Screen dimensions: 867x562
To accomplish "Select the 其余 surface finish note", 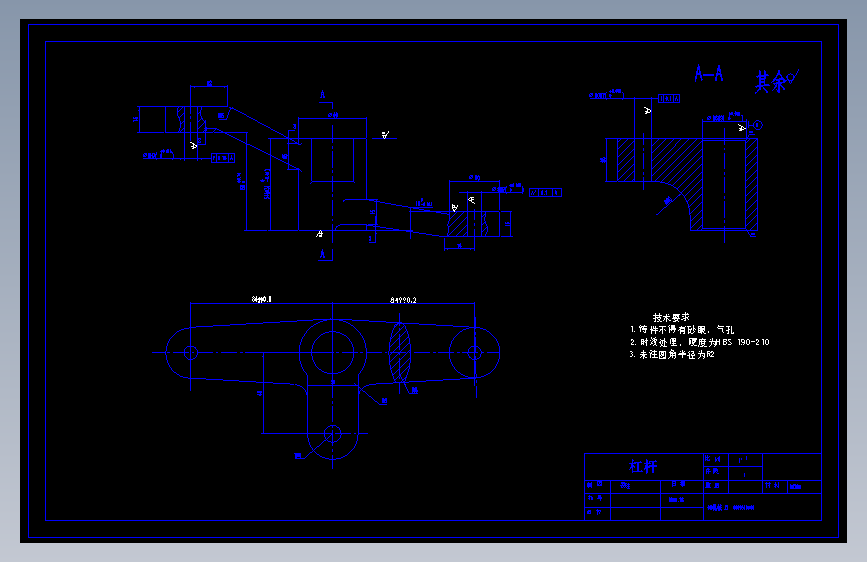I will 777,81.
